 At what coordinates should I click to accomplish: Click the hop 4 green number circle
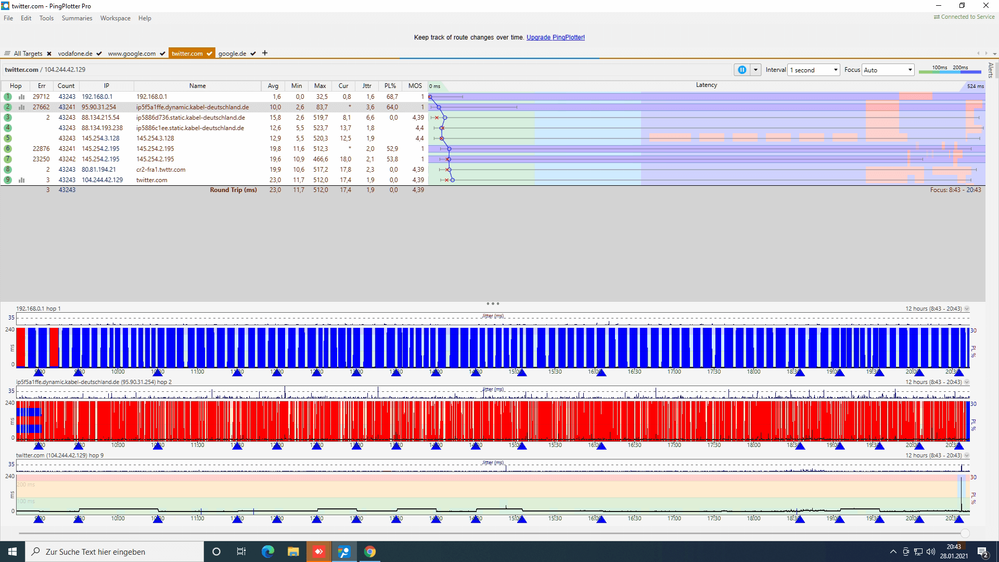8,128
